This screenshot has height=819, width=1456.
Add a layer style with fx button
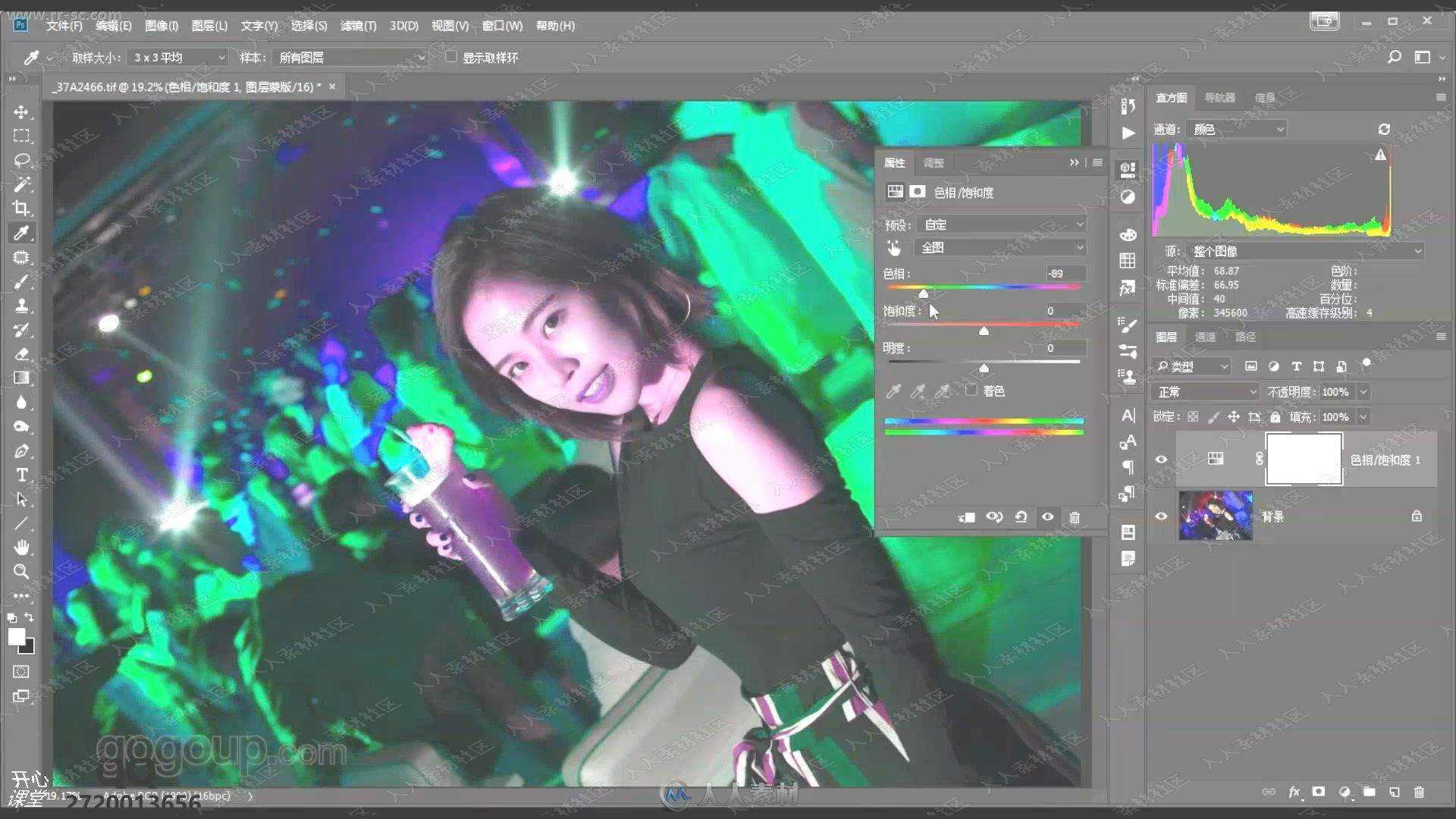click(1294, 792)
